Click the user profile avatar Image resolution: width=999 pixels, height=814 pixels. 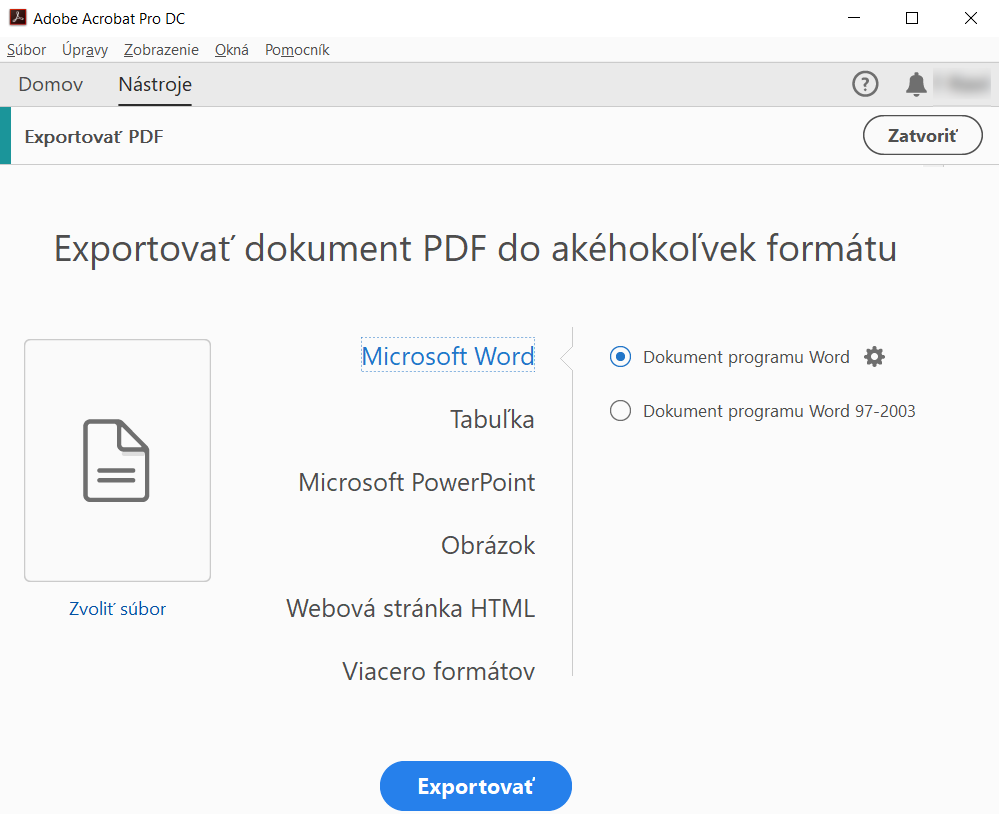[x=961, y=84]
